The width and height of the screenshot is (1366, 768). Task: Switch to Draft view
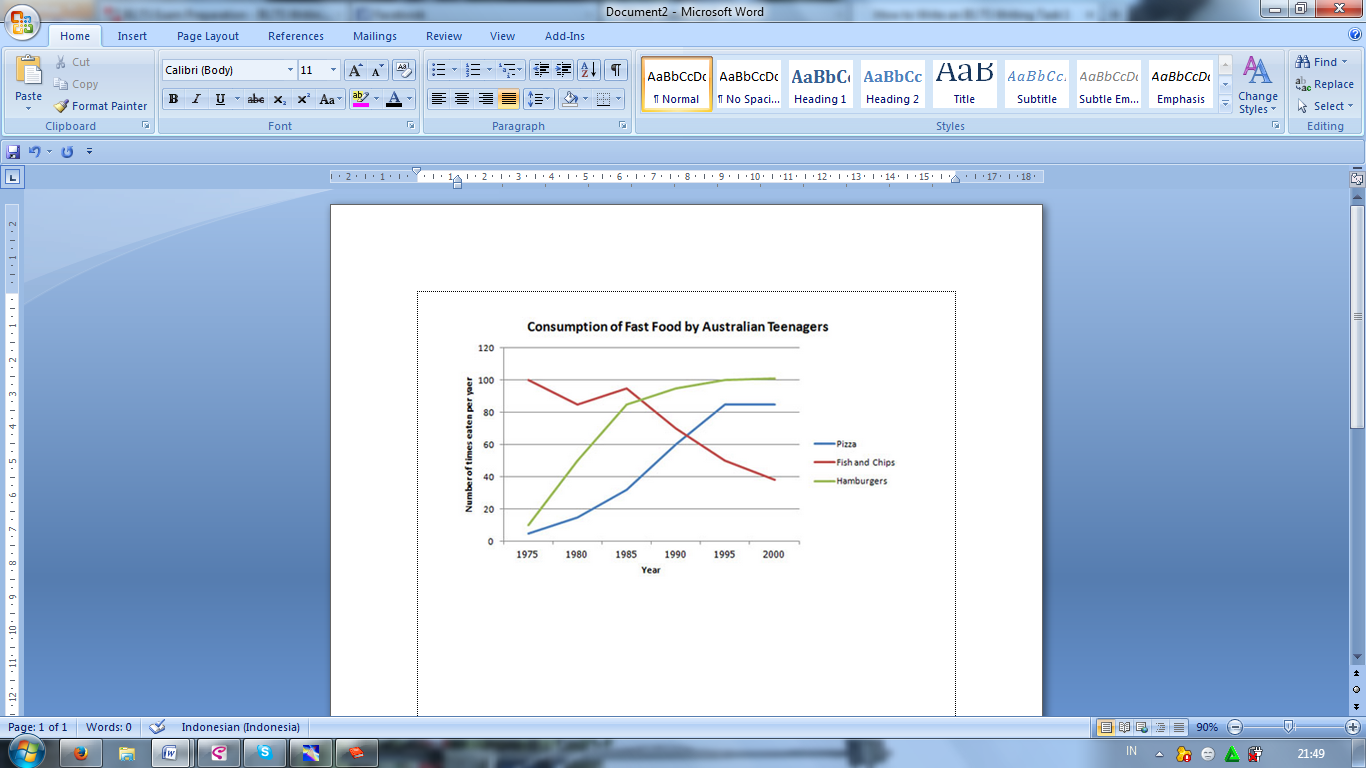pyautogui.click(x=1179, y=727)
